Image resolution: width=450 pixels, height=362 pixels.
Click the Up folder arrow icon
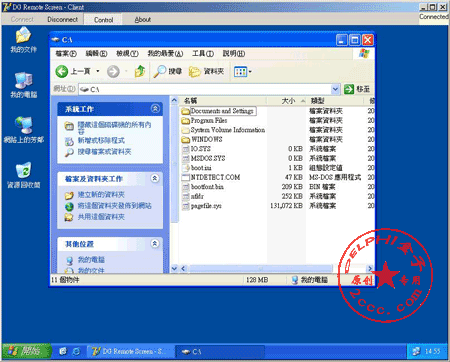pos(140,71)
